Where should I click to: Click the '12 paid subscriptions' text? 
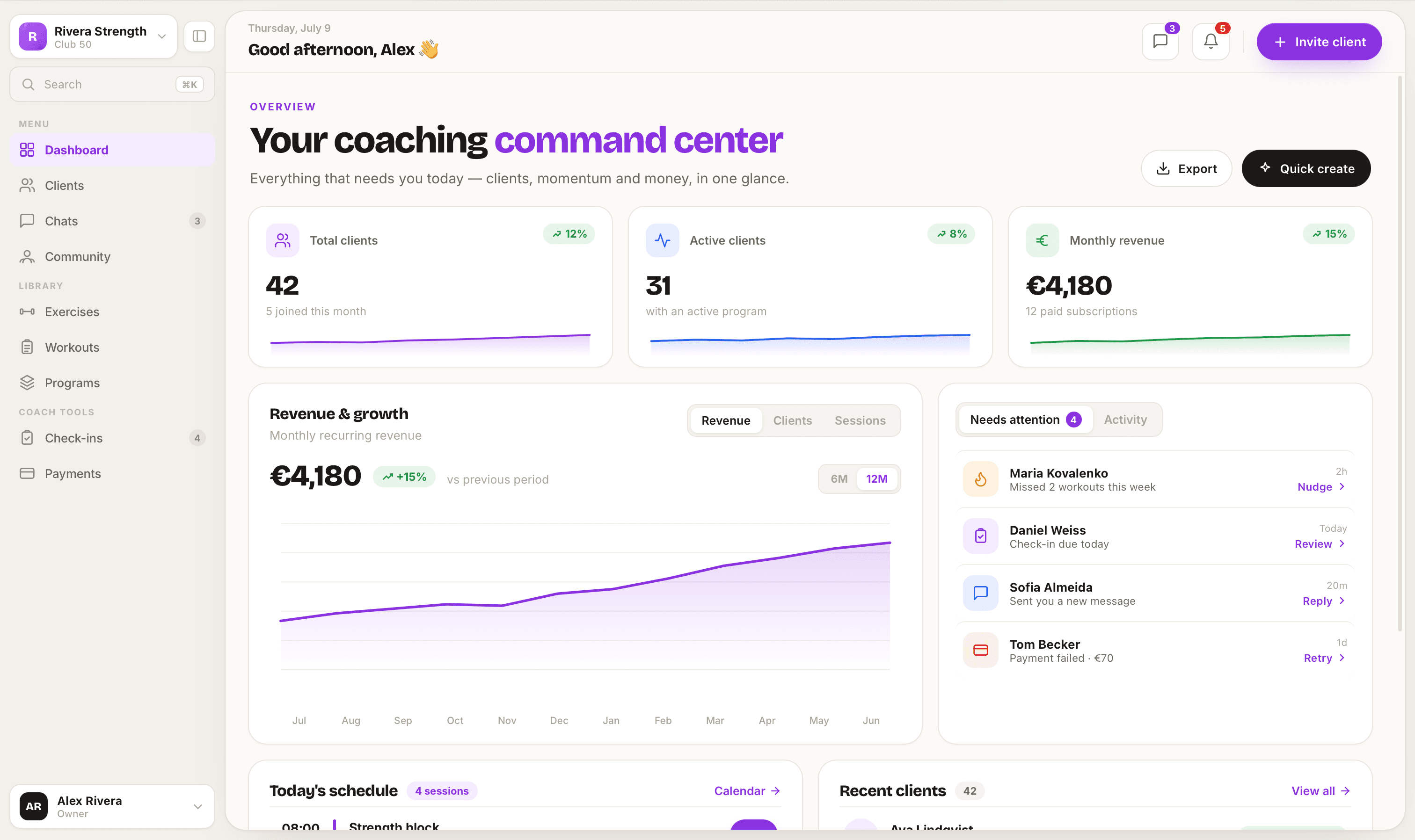pos(1081,311)
